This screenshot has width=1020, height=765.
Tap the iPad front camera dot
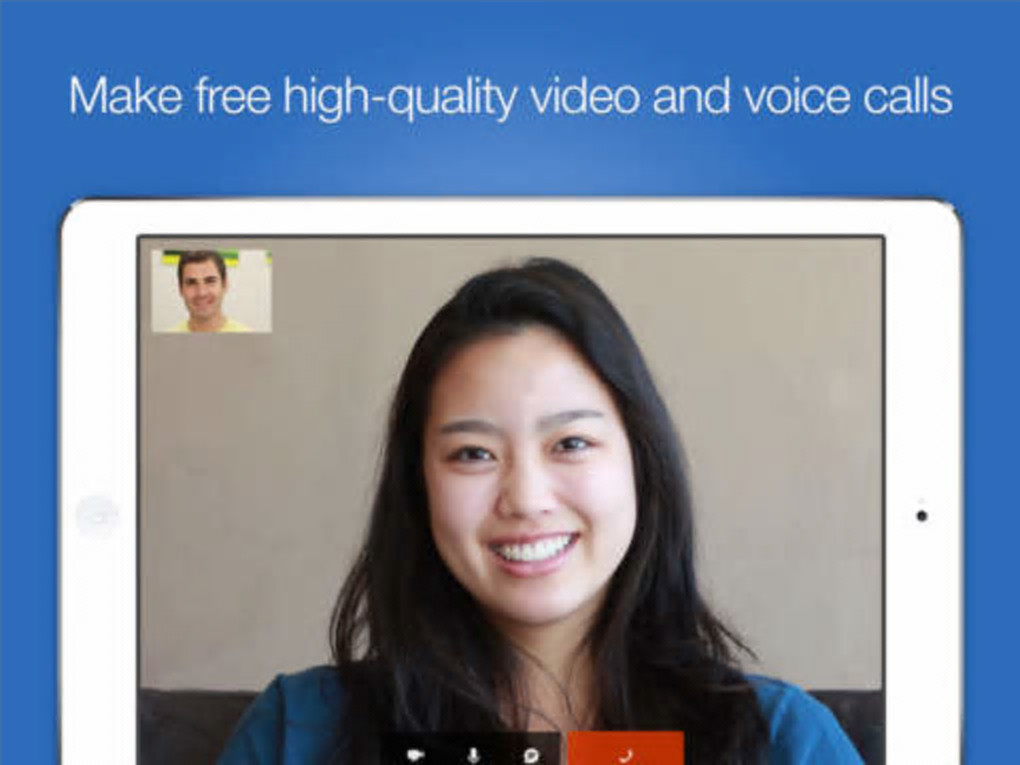[922, 516]
